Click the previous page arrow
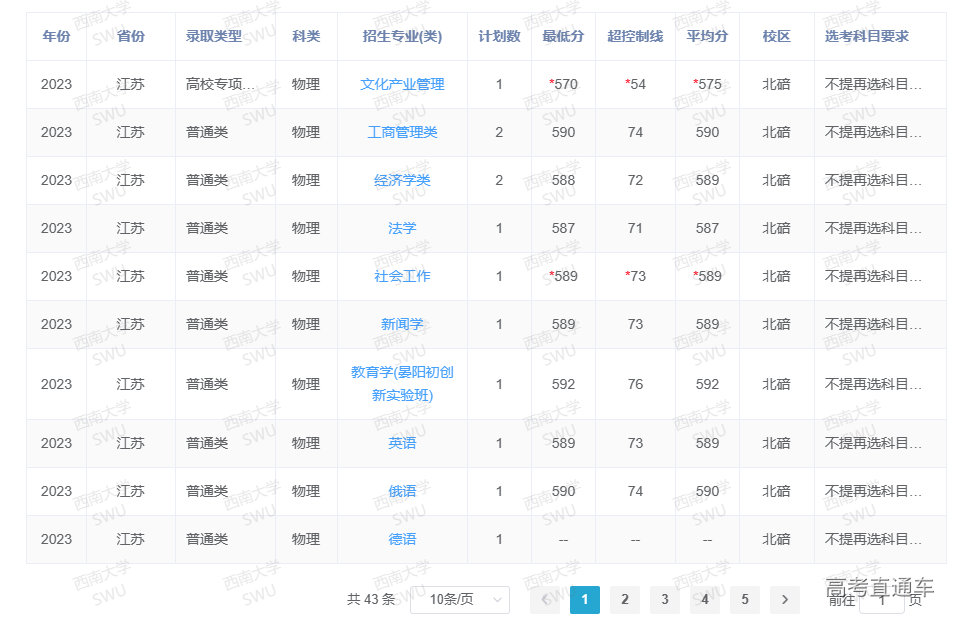 click(545, 599)
